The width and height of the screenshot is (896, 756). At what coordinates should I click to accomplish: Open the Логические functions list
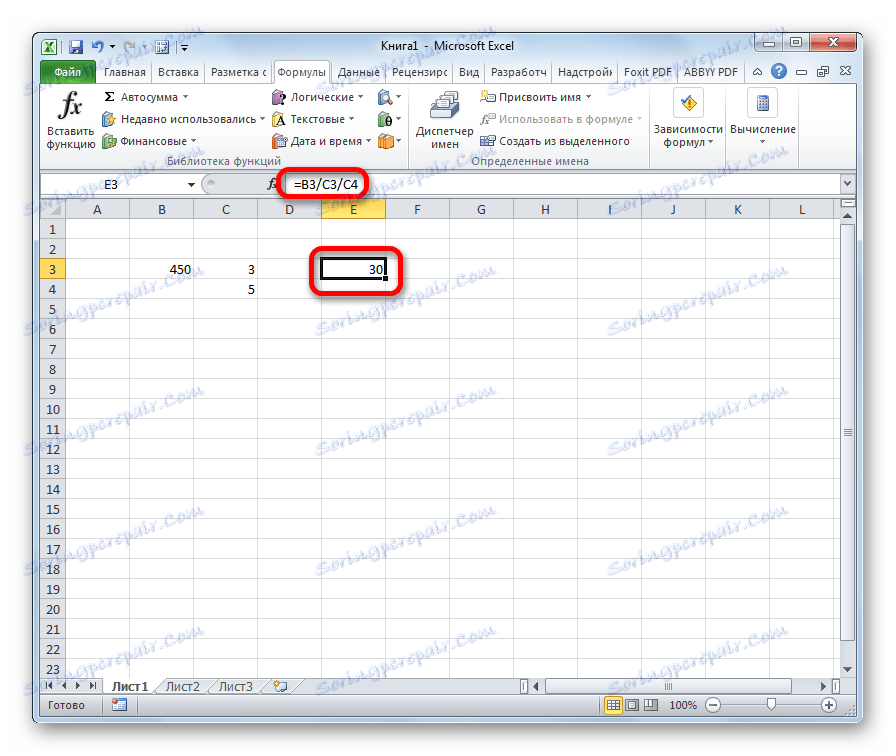click(x=318, y=97)
